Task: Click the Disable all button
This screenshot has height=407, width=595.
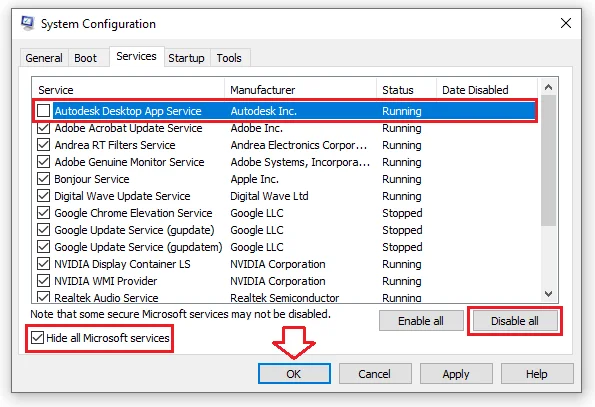Action: 515,321
